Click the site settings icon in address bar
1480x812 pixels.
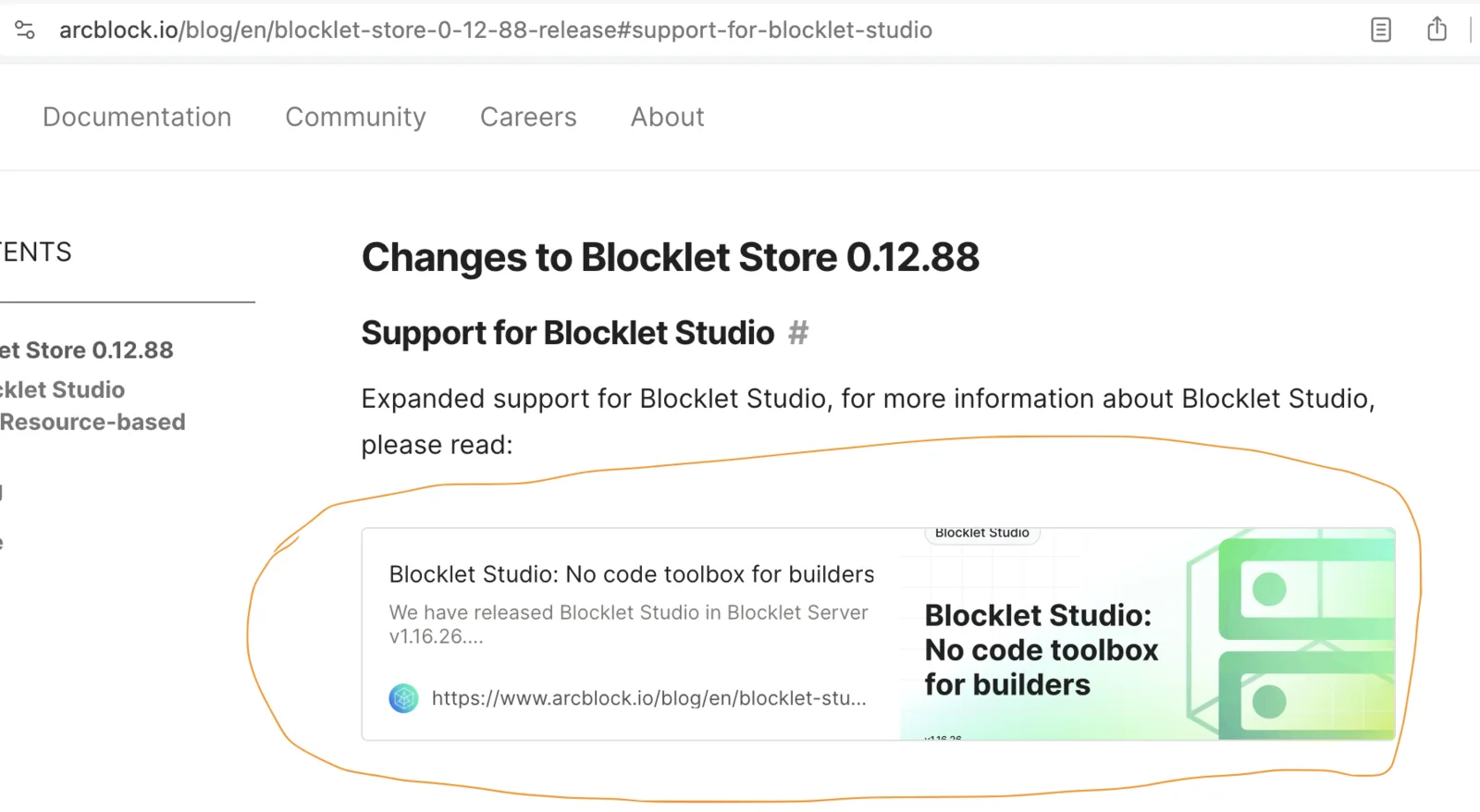[25, 30]
